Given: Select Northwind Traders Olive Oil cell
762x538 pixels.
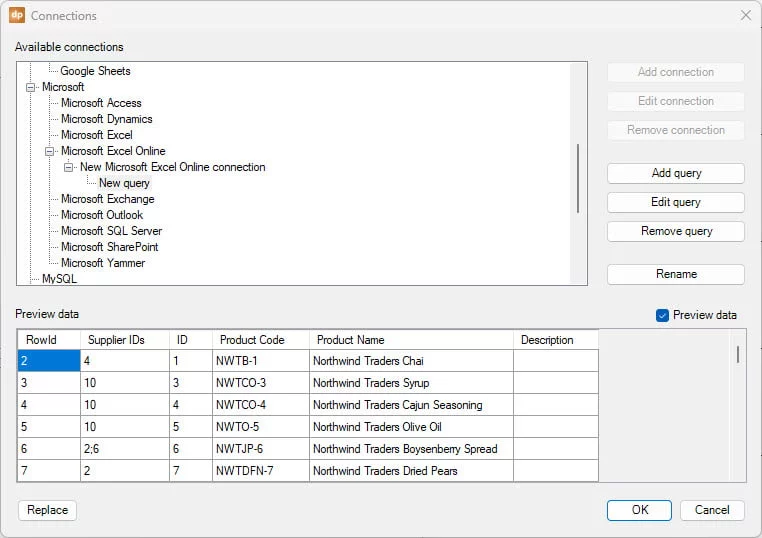Looking at the screenshot, I should 411,427.
